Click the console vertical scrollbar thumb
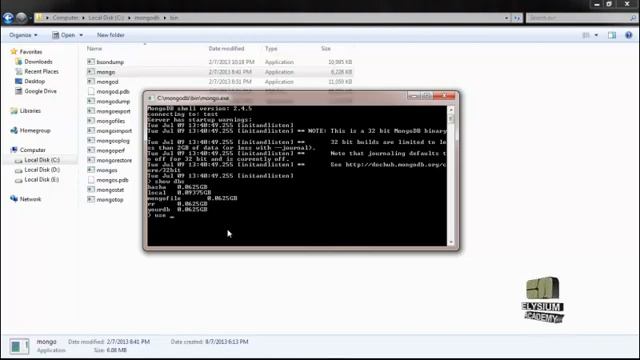Image resolution: width=640 pixels, height=360 pixels. (451, 118)
